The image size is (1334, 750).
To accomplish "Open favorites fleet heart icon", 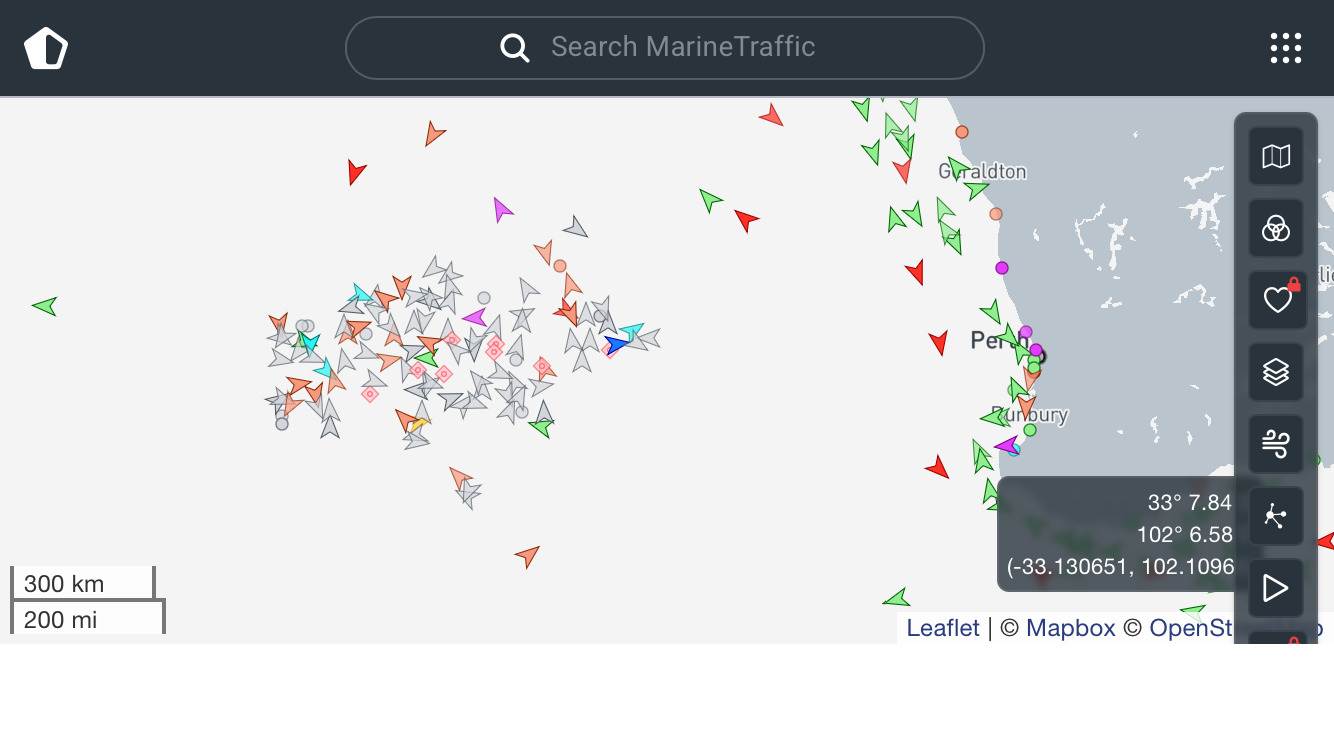I will tap(1277, 300).
